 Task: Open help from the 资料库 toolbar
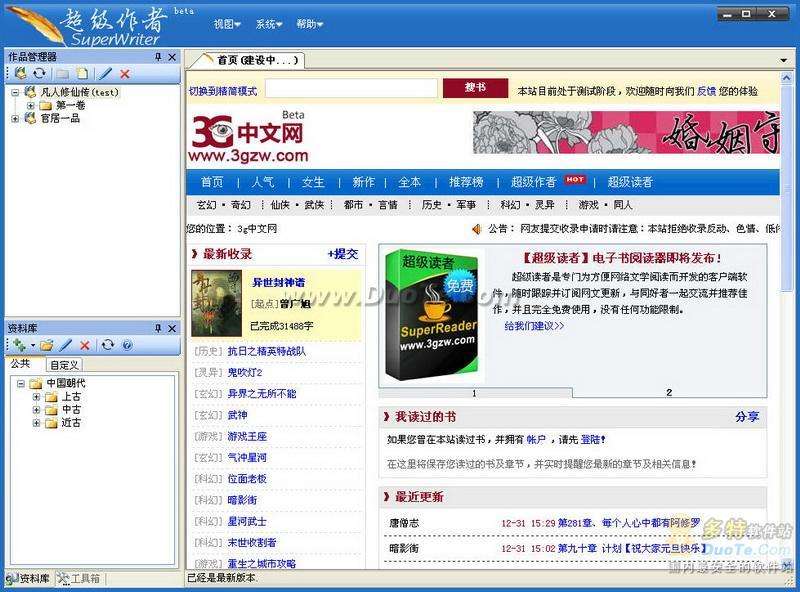tap(127, 345)
